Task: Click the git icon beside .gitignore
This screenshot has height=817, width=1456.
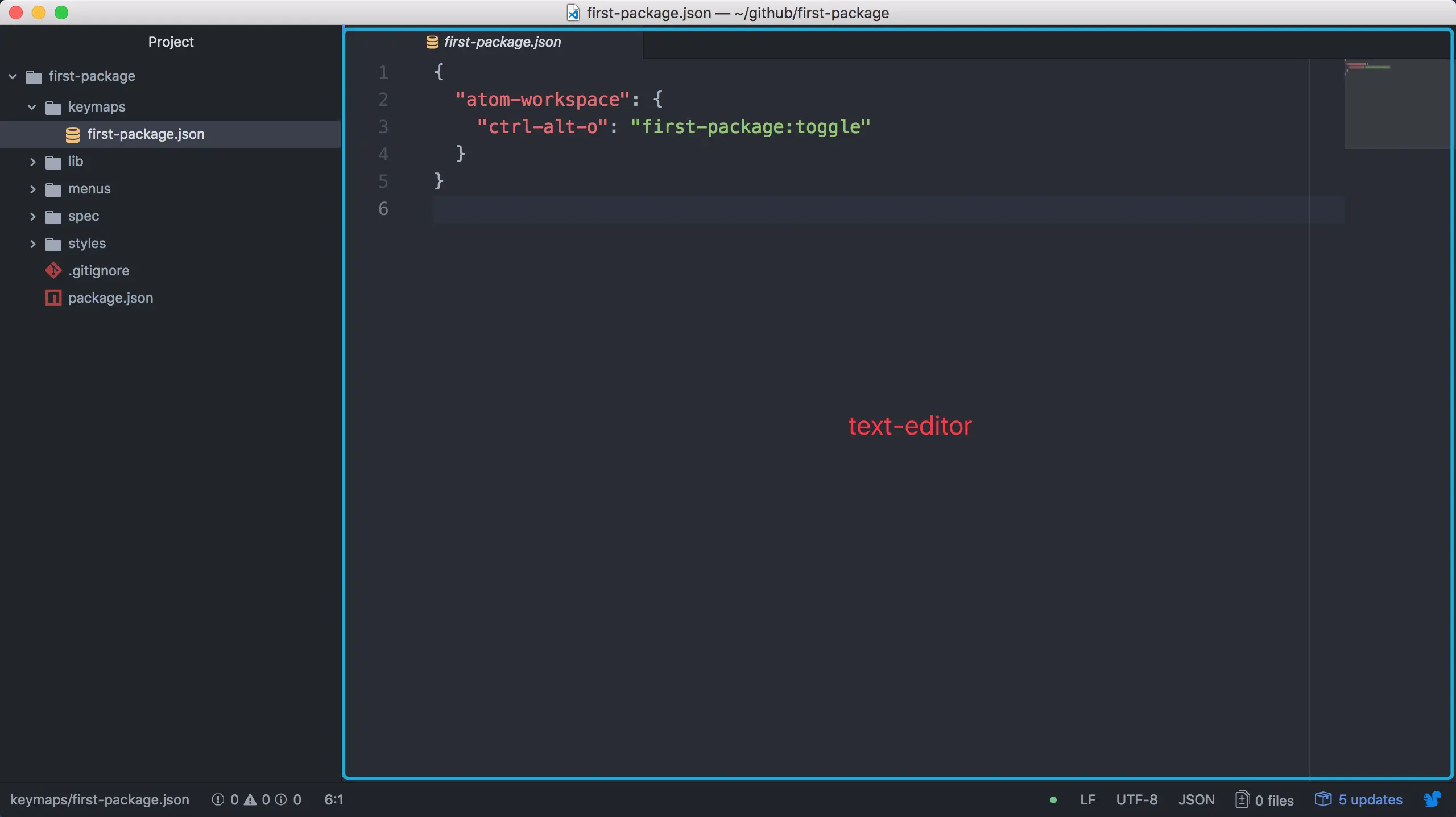Action: [53, 270]
